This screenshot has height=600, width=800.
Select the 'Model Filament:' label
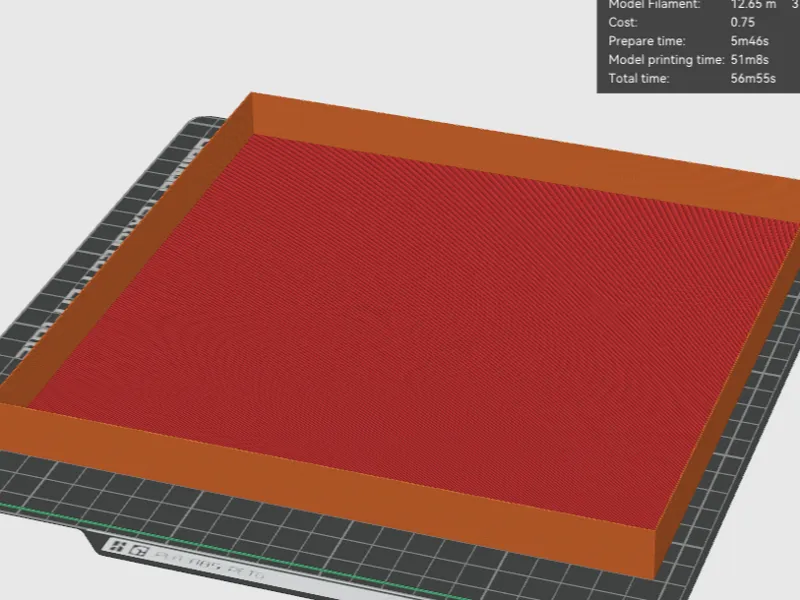coord(654,5)
